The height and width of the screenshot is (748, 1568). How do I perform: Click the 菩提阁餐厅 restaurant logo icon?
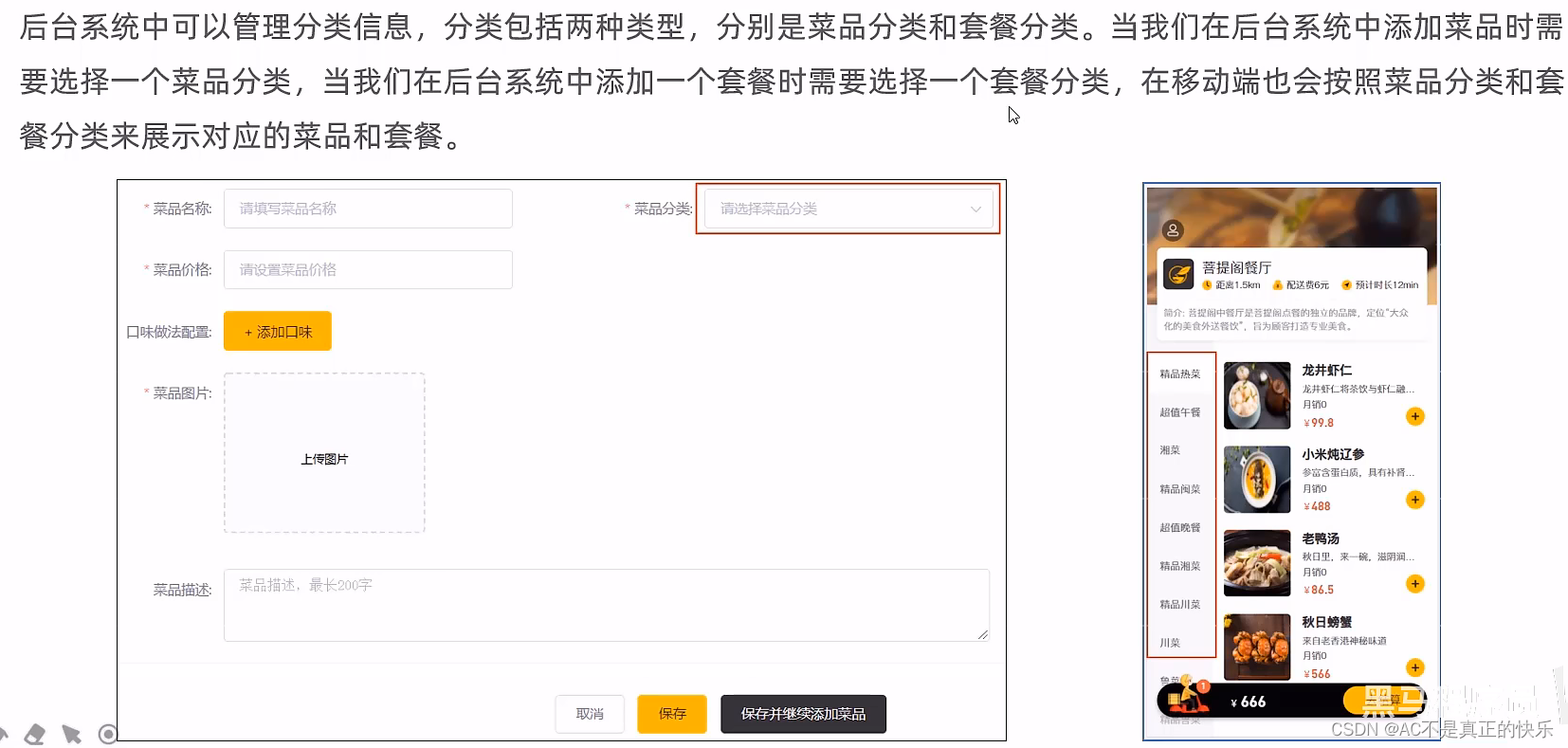pos(1178,275)
